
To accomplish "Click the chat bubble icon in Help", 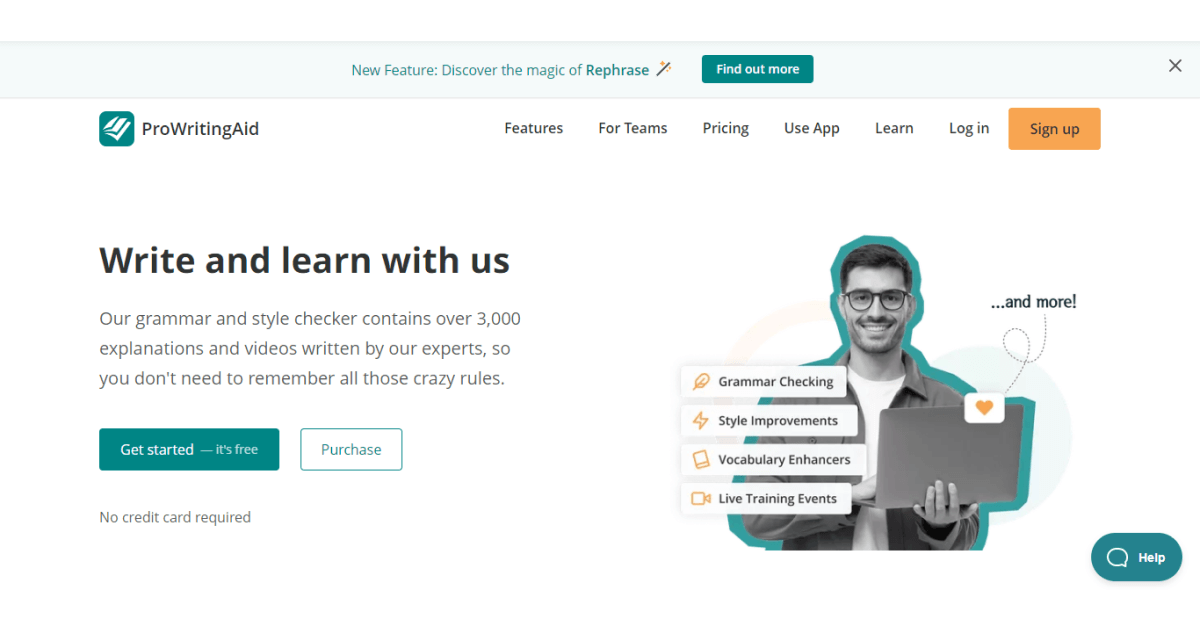I will [x=1117, y=558].
